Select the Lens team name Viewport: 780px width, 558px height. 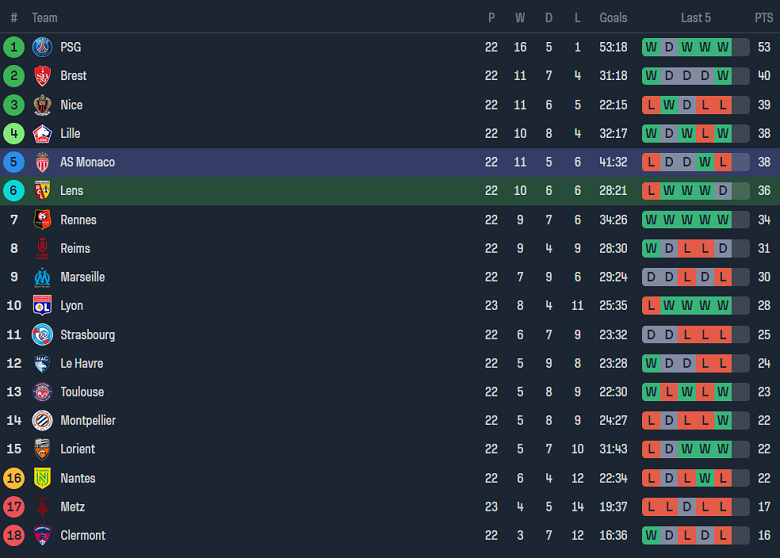(x=72, y=191)
